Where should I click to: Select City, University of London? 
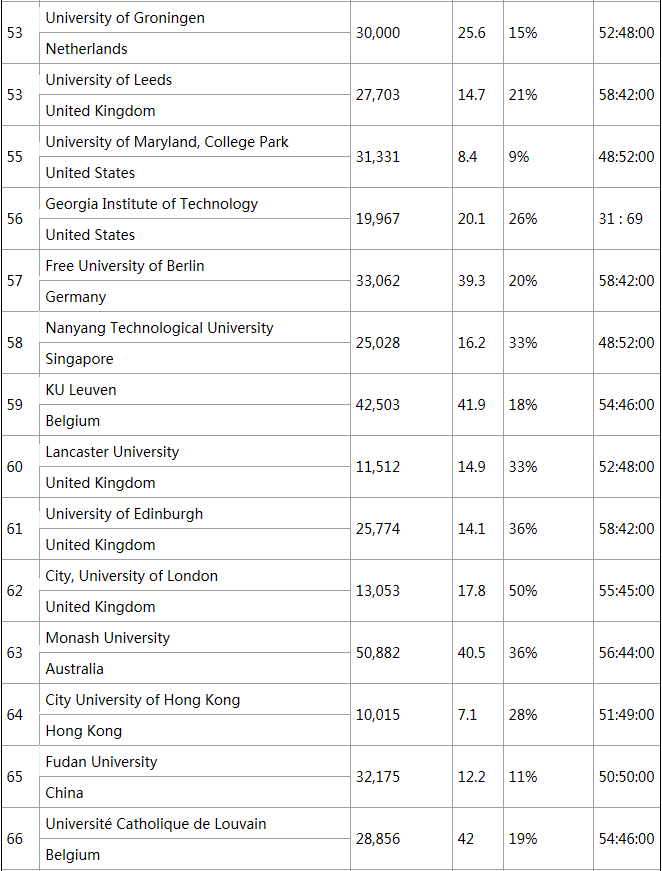[131, 576]
